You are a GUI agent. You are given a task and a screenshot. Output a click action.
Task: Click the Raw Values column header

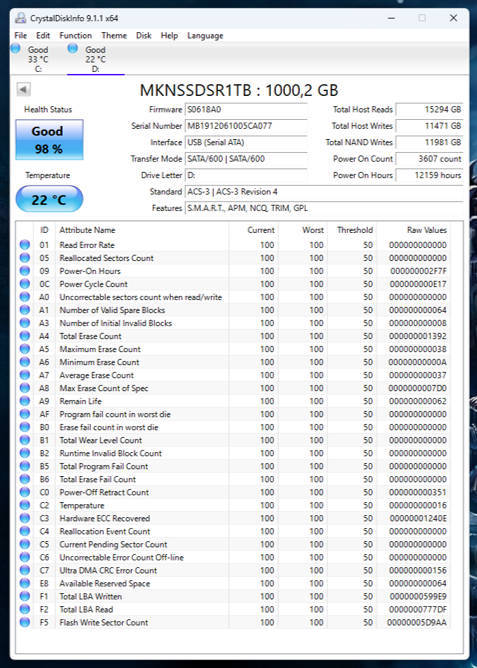pyautogui.click(x=413, y=230)
